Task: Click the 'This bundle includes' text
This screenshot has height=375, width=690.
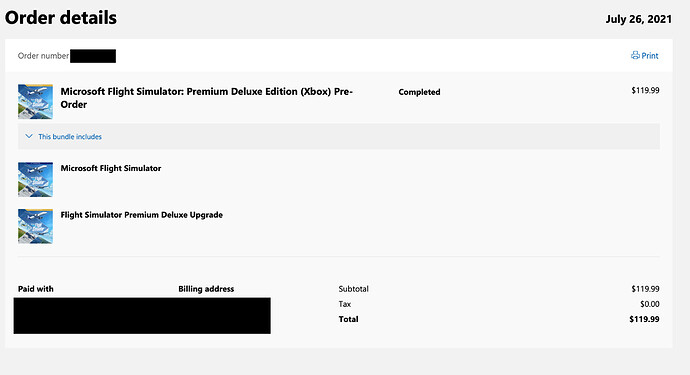Action: [x=70, y=137]
